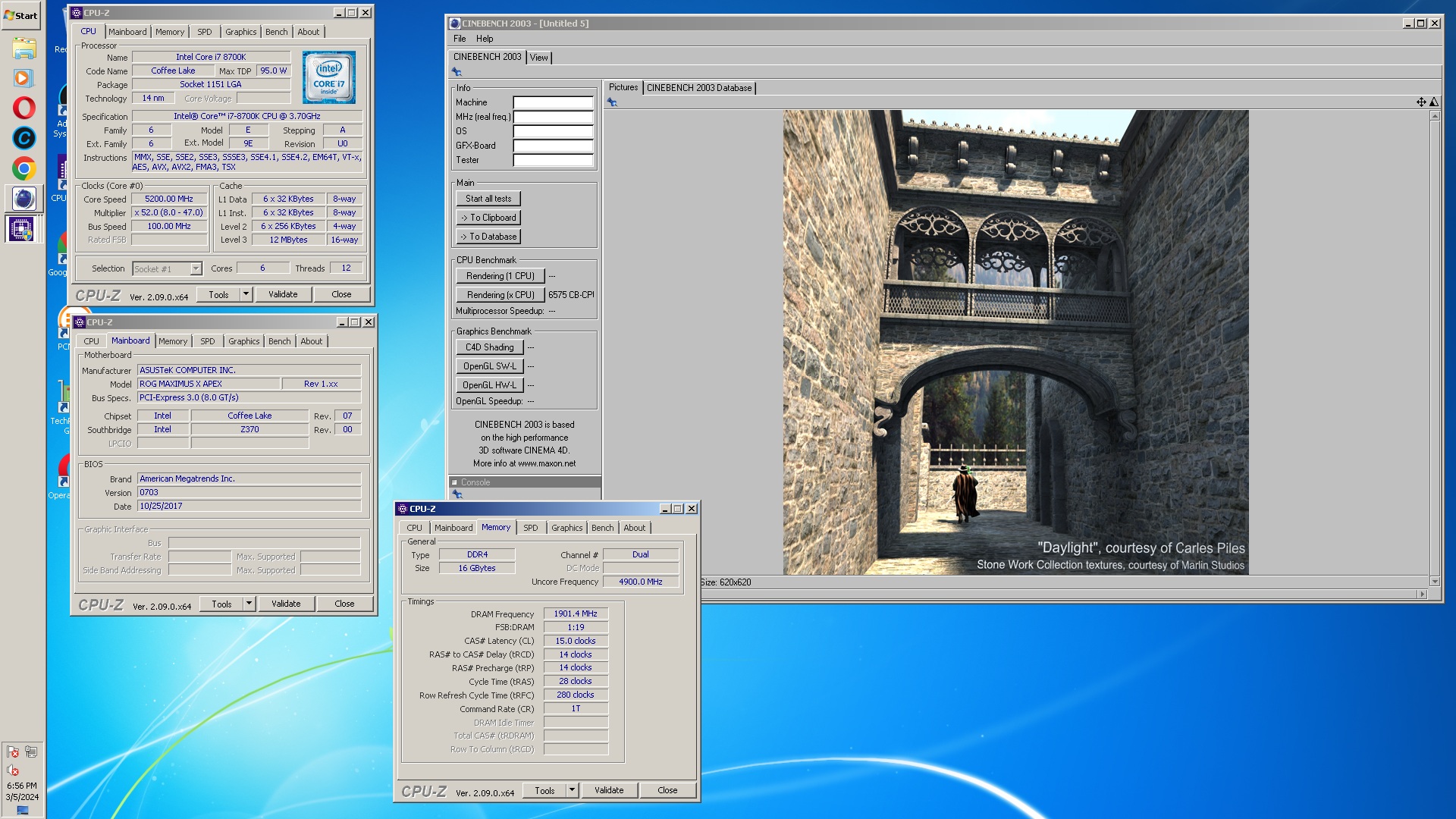Open the File menu in CINEBENCH
Image resolution: width=1456 pixels, height=819 pixels.
click(460, 39)
